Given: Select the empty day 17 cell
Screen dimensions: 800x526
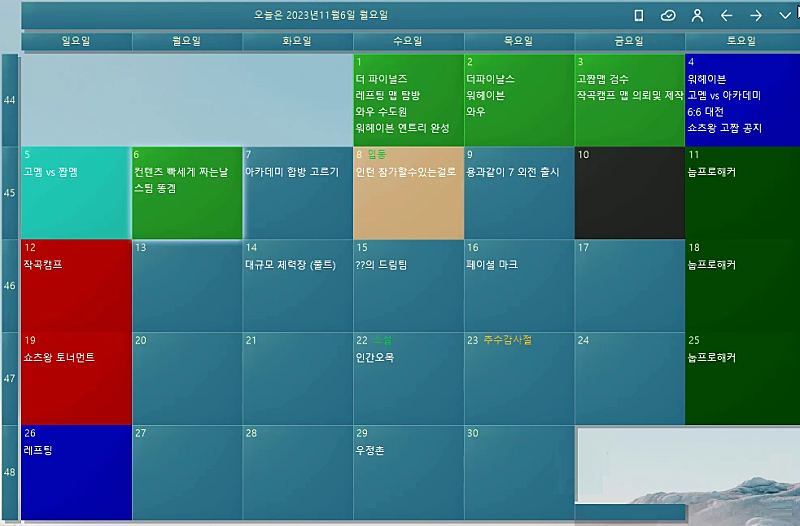Looking at the screenshot, I should point(630,286).
